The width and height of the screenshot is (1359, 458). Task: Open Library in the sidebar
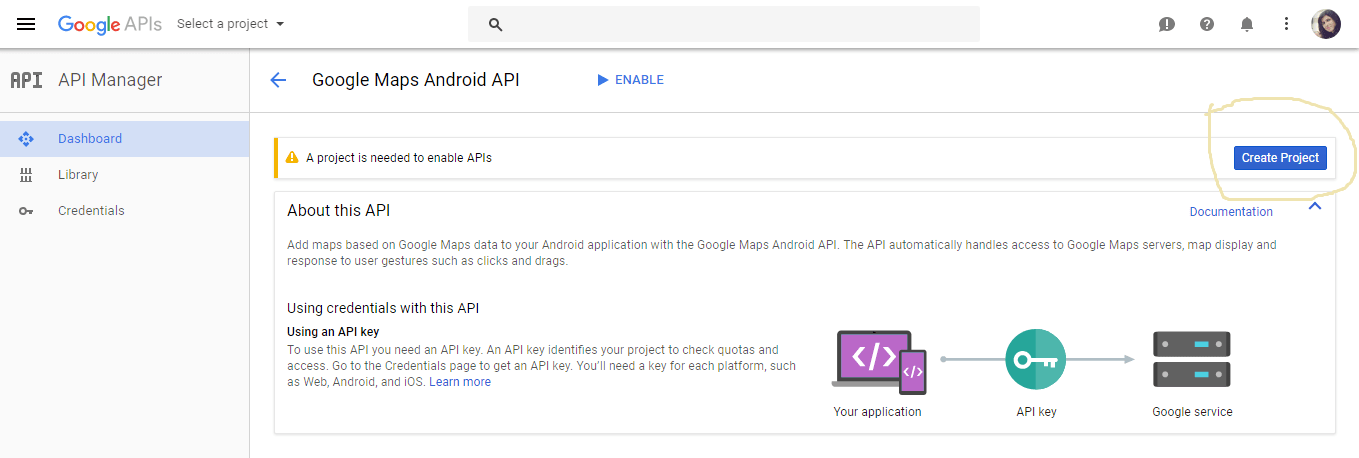pos(125,175)
